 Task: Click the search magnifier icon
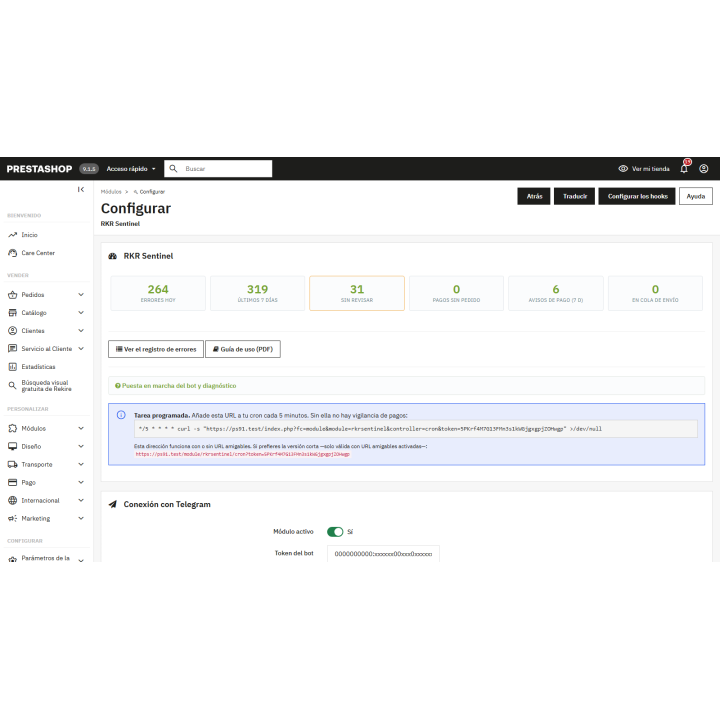pos(173,169)
